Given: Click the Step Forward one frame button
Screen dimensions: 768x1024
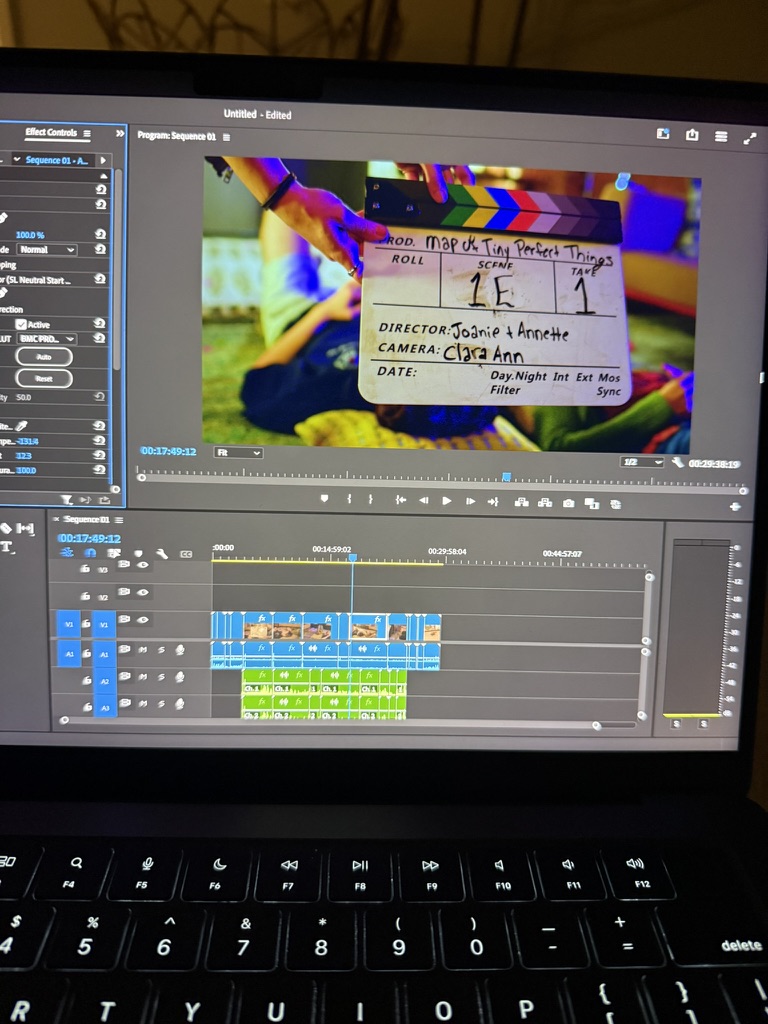Looking at the screenshot, I should [x=469, y=501].
